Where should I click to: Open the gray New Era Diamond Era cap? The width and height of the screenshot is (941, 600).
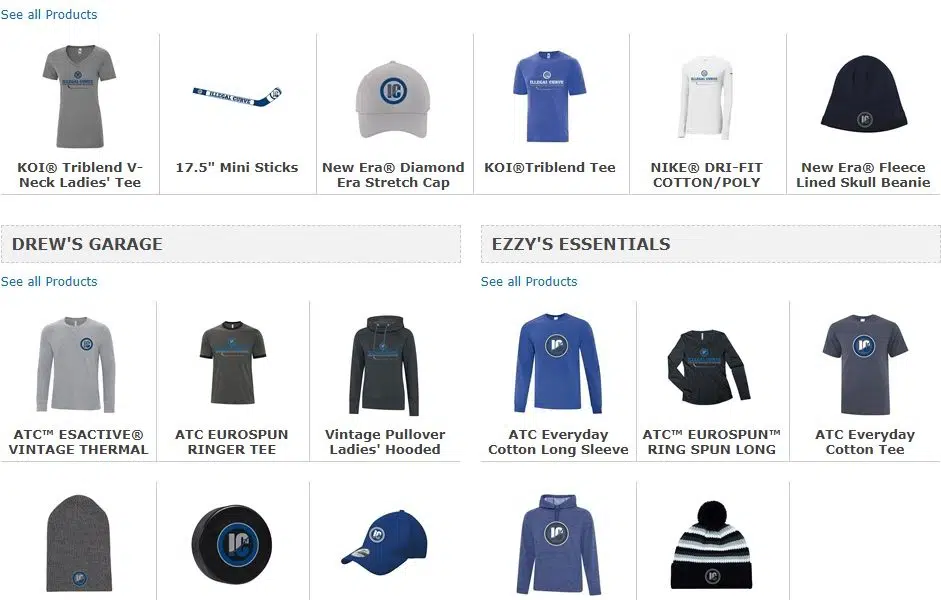coord(393,99)
